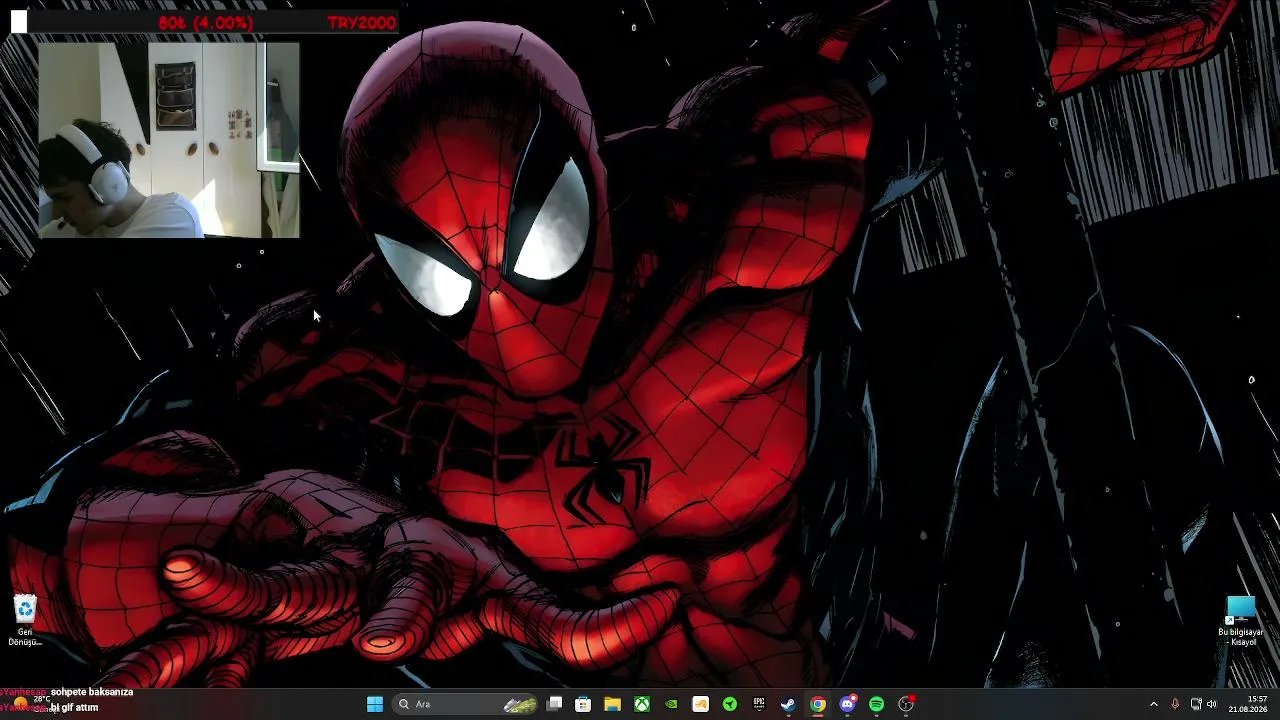Open Steam from the taskbar
The image size is (1280, 720).
[788, 704]
